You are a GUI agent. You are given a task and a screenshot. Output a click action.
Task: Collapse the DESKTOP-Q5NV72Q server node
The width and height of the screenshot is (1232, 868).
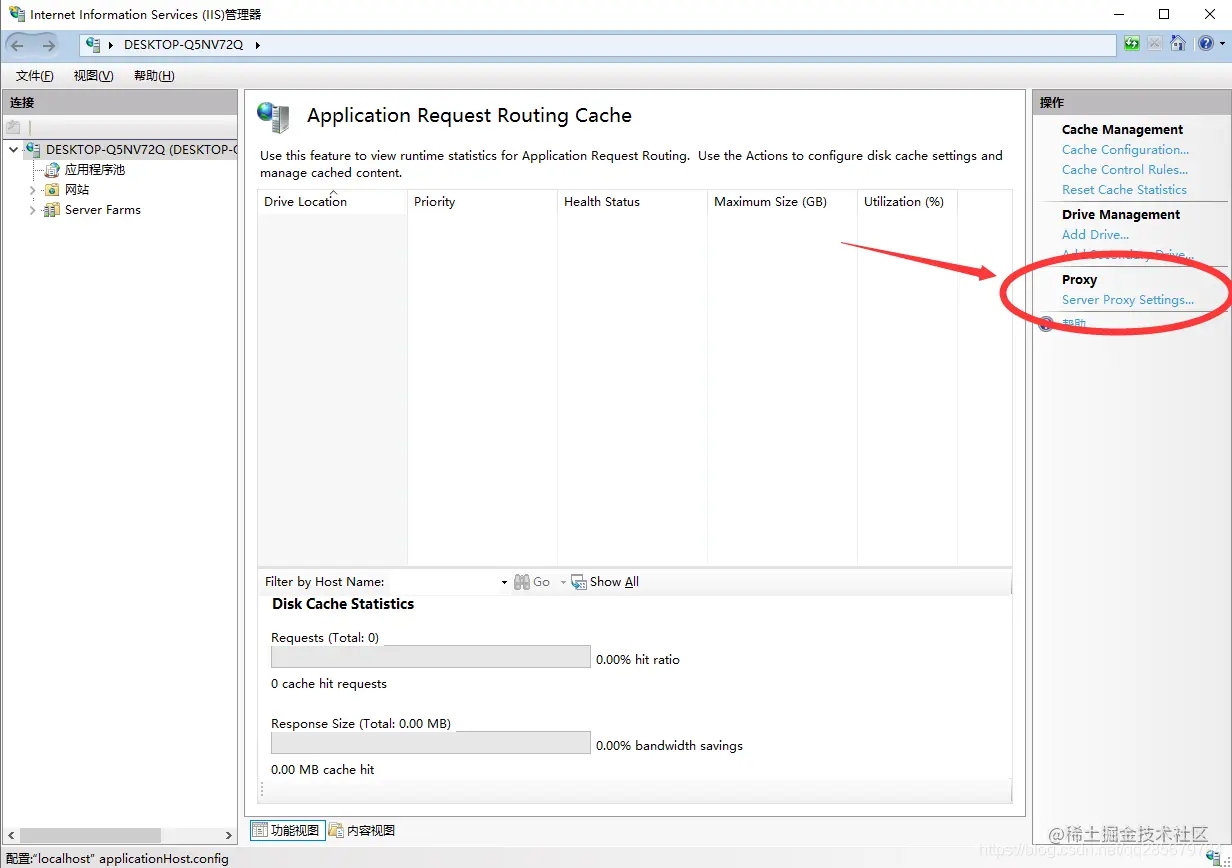13,150
